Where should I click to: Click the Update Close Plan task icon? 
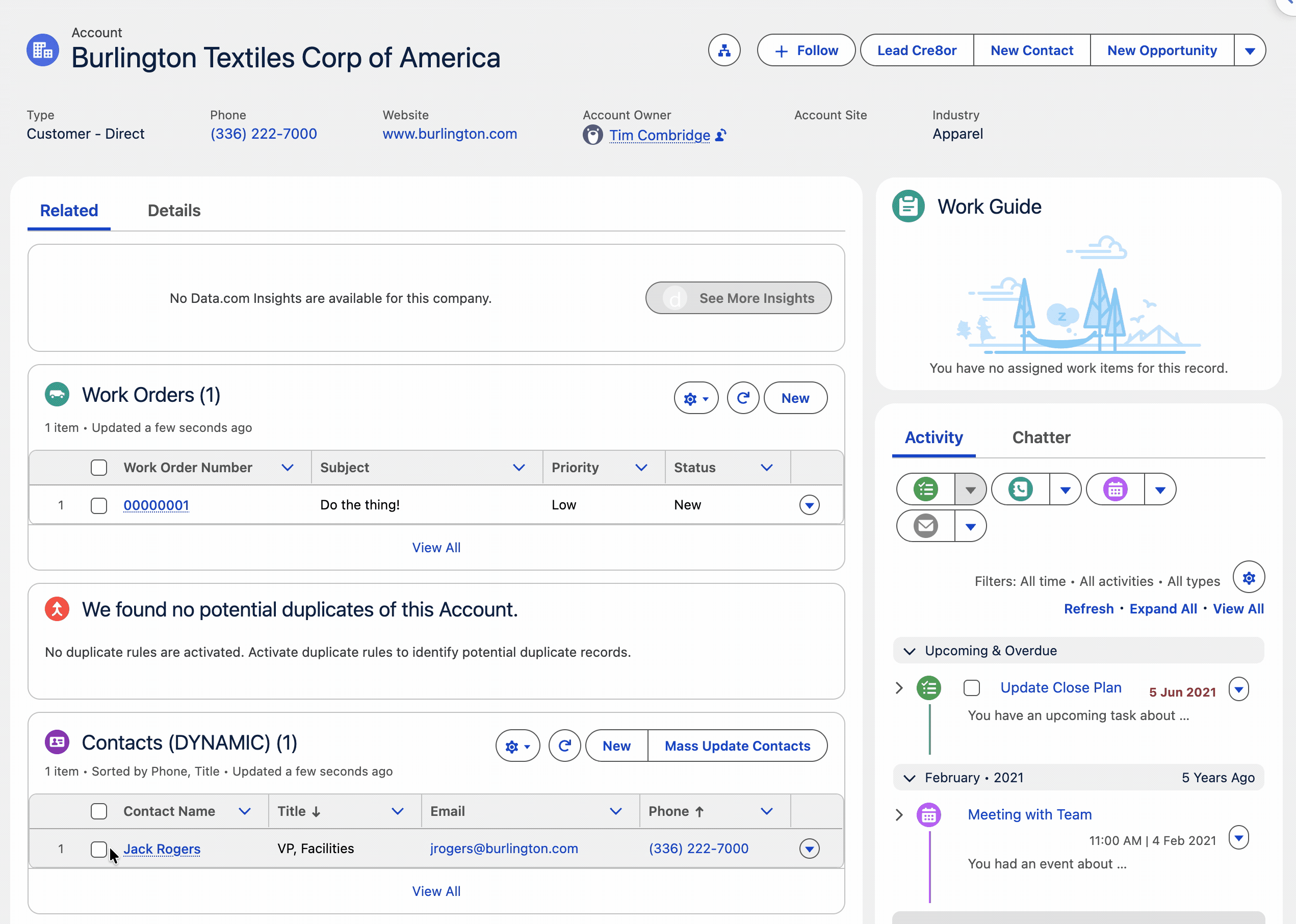coord(928,688)
